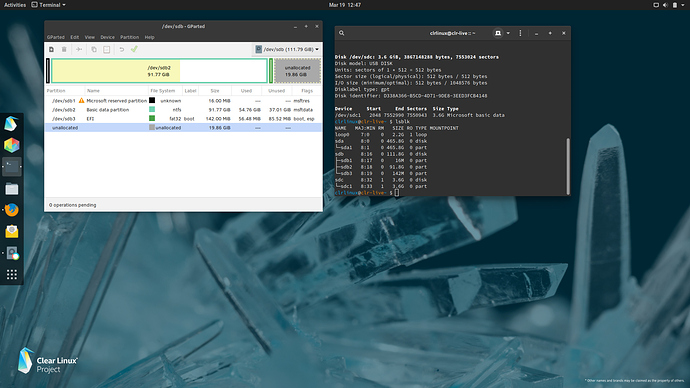Open the mail client dock icon
Image resolution: width=690 pixels, height=388 pixels.
(11, 231)
